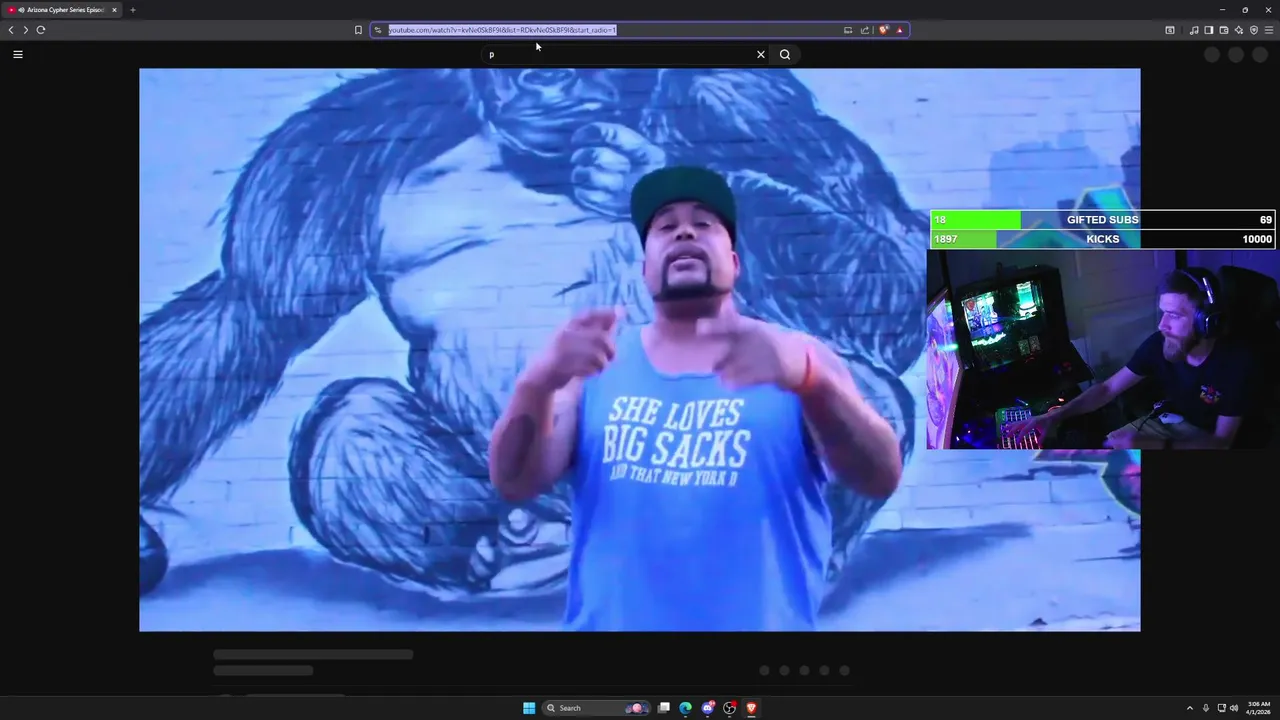Click the YouTube video player
Image resolution: width=1280 pixels, height=720 pixels.
click(640, 350)
